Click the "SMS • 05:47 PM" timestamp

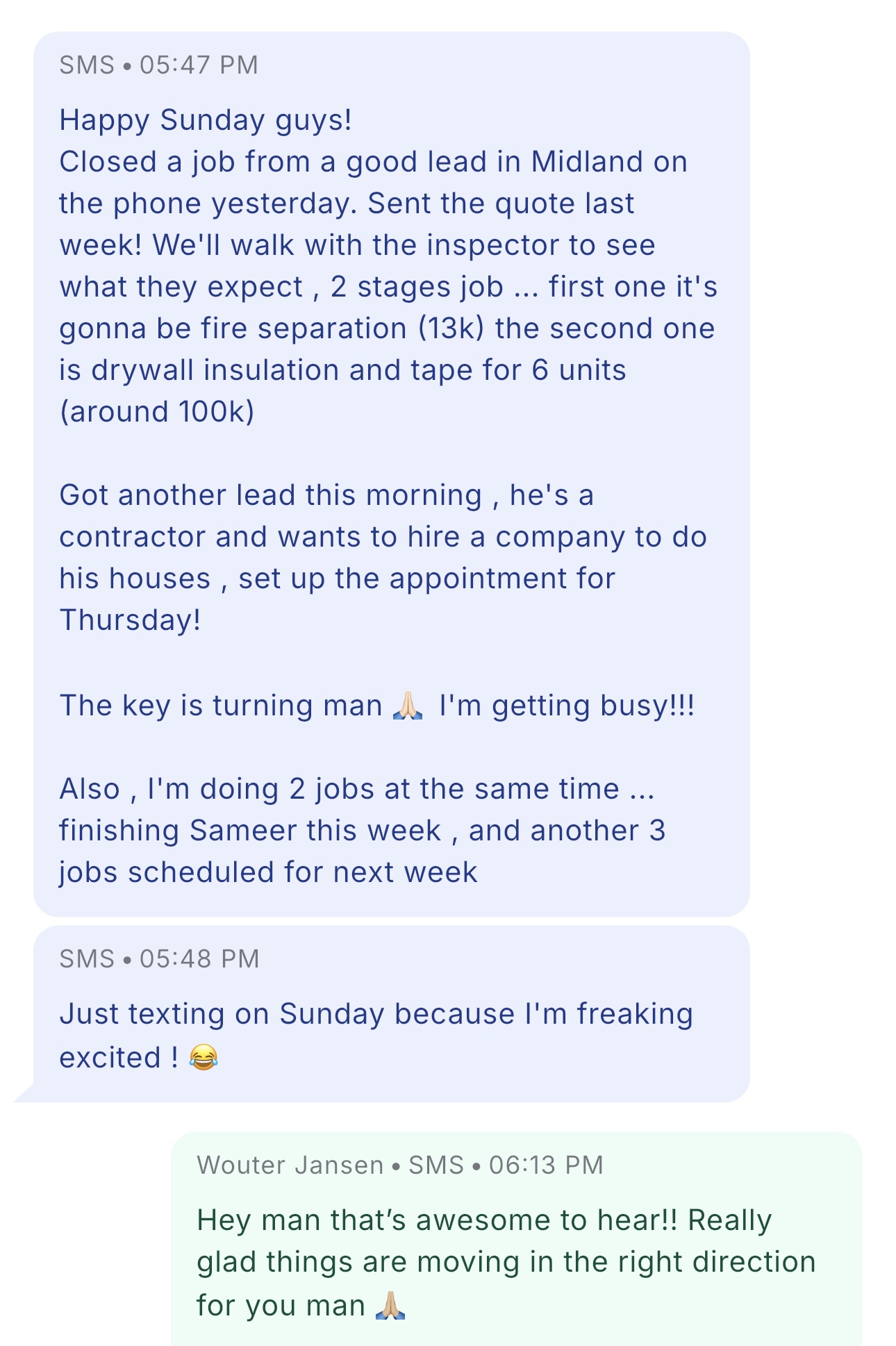158,65
